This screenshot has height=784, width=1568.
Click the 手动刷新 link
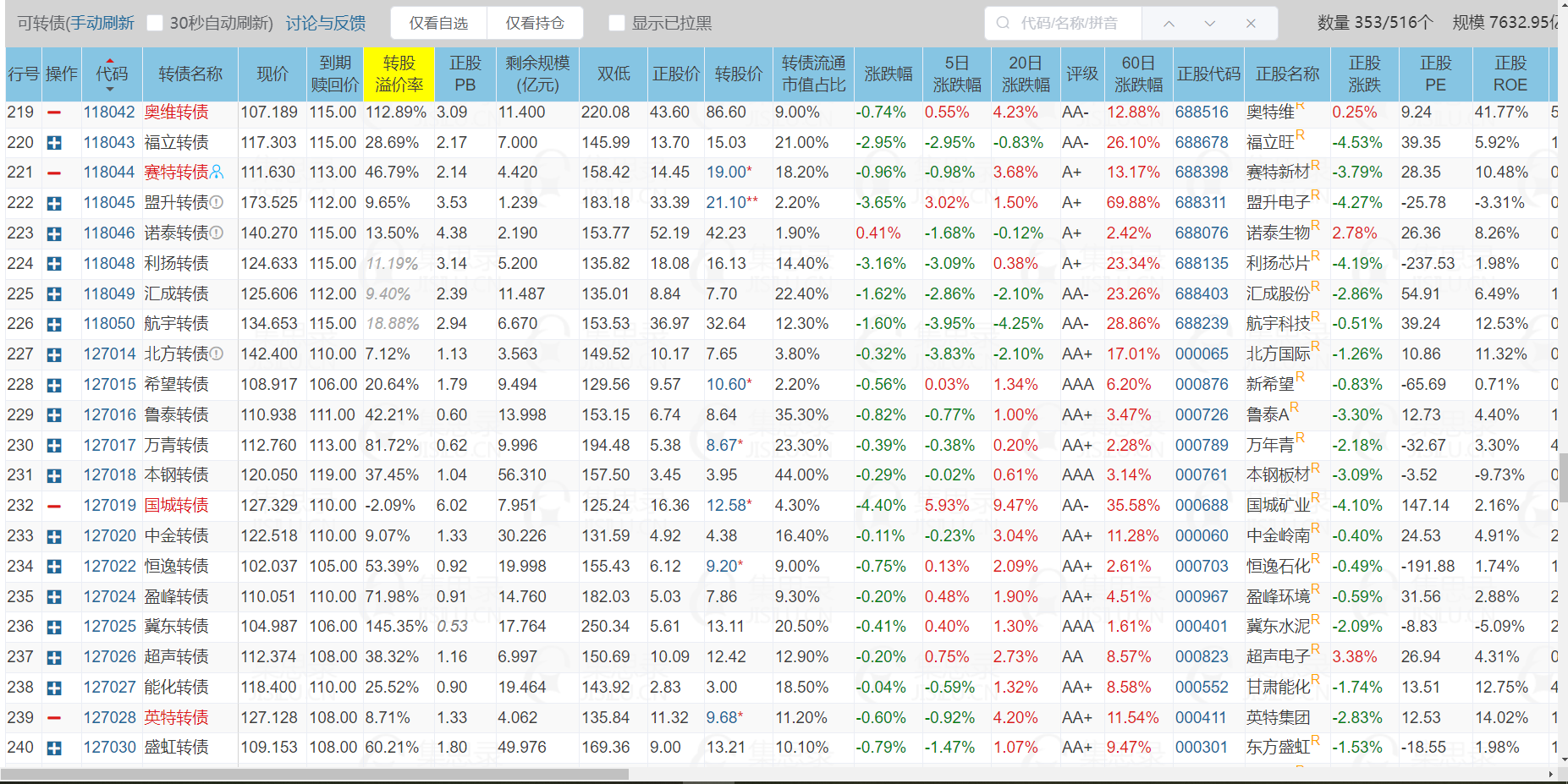click(102, 23)
